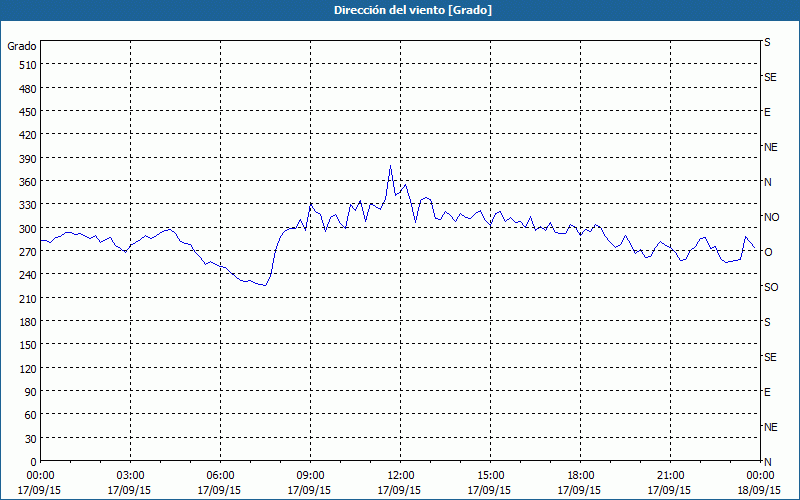Click the 150 value on left axis

[29, 345]
